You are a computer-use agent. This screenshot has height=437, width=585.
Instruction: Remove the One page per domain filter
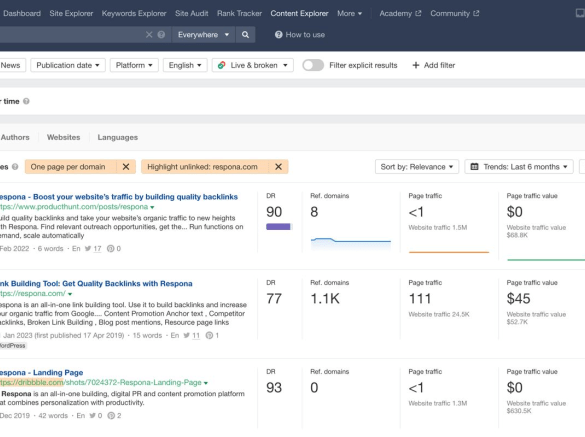click(126, 167)
